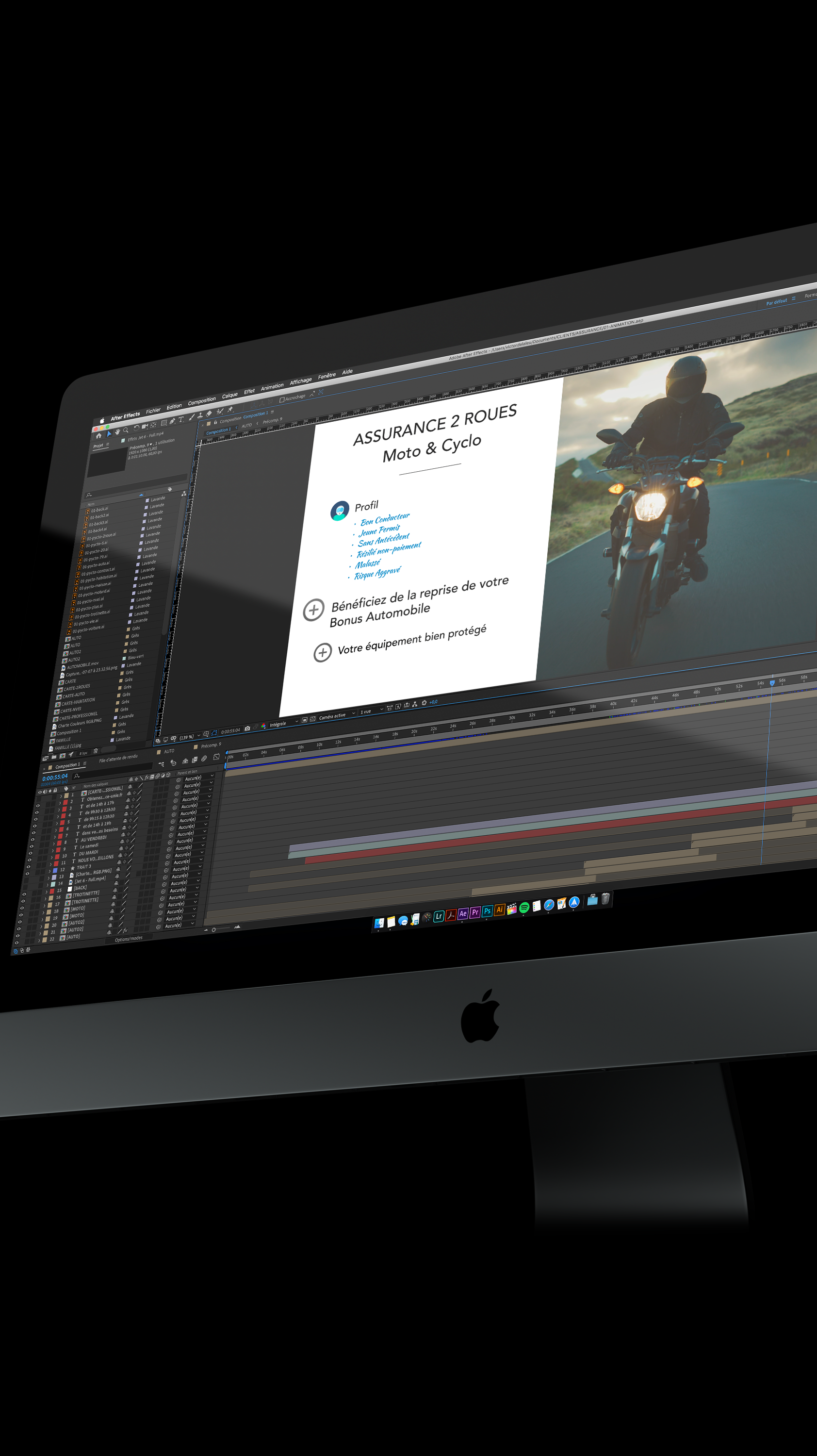Click the 0:00:55:04 timecode in timeline
The height and width of the screenshot is (1456, 817).
(55, 777)
